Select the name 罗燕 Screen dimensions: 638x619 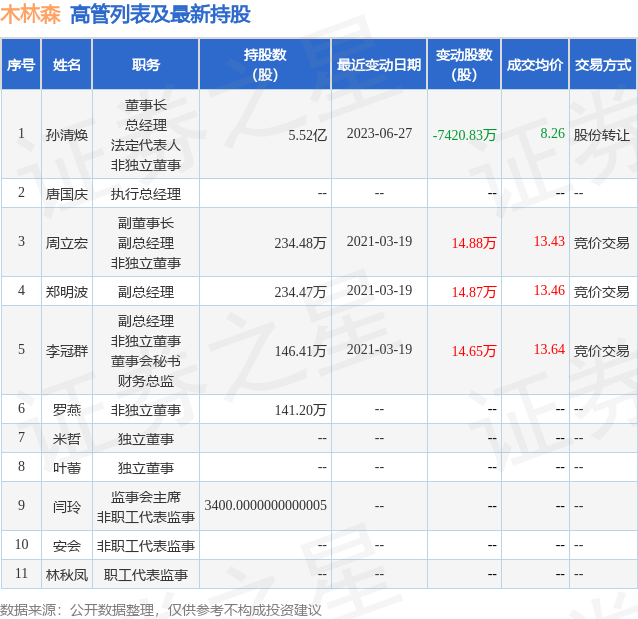coord(67,409)
